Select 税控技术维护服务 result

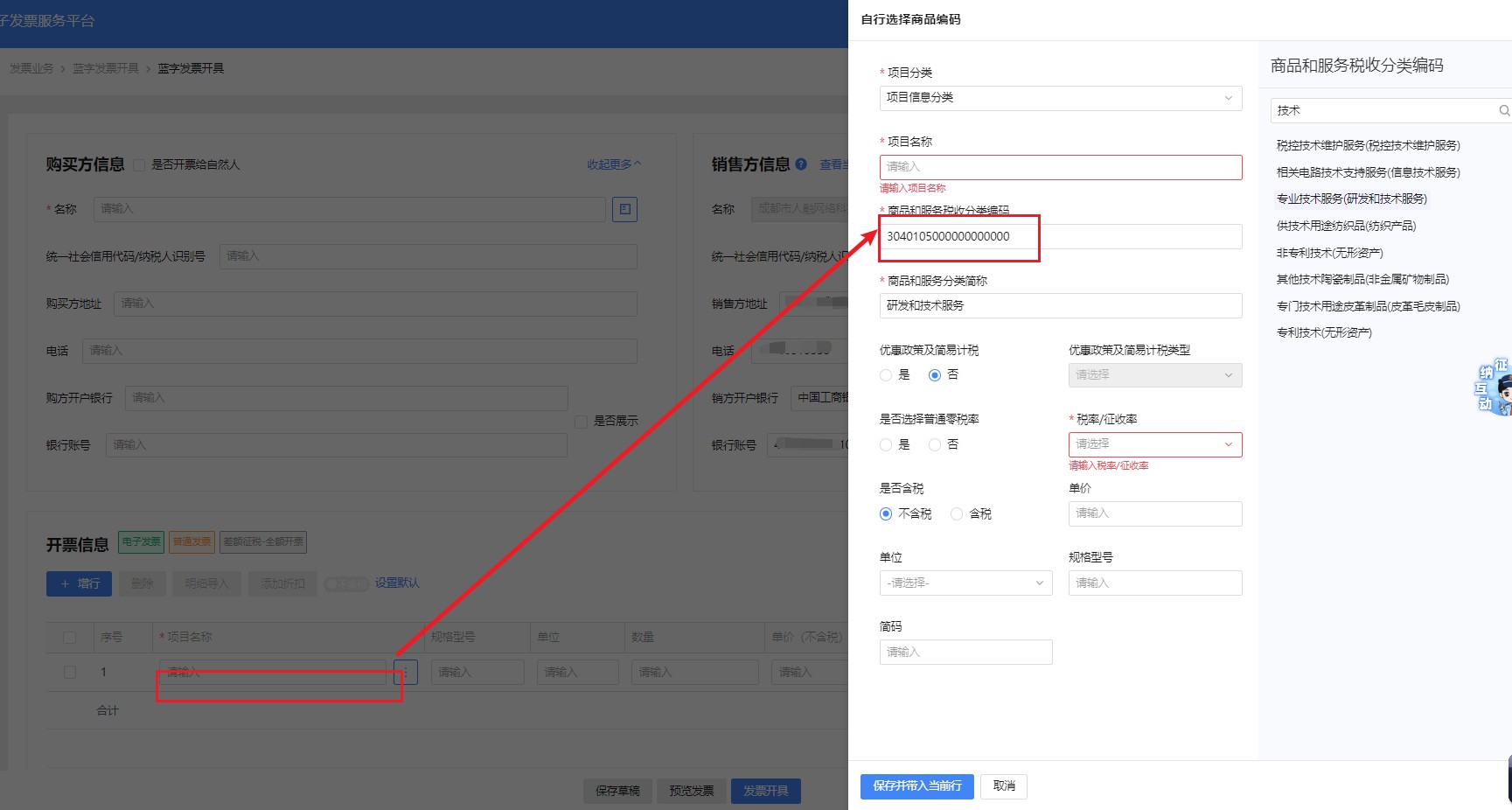tap(1368, 145)
